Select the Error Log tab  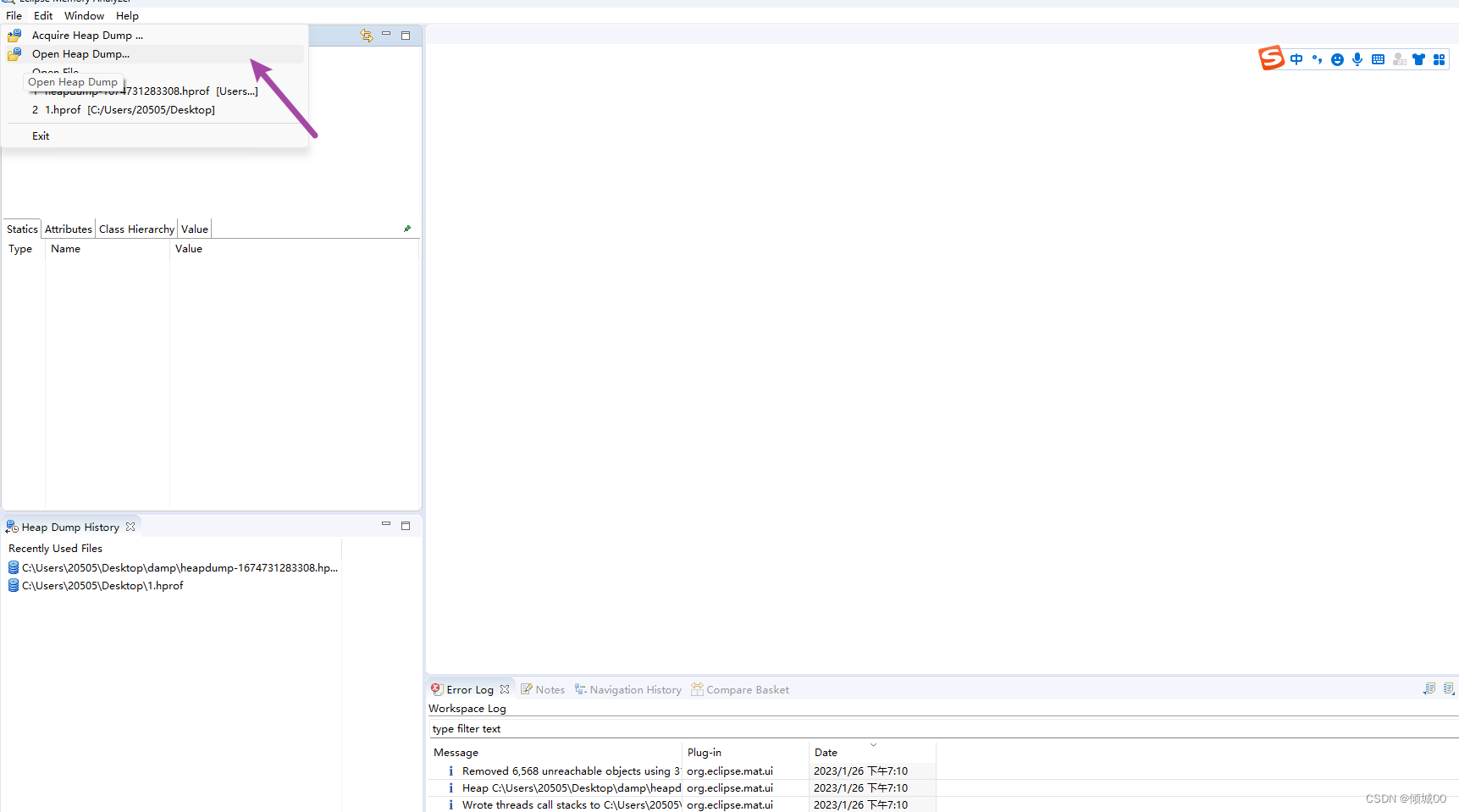tap(469, 690)
